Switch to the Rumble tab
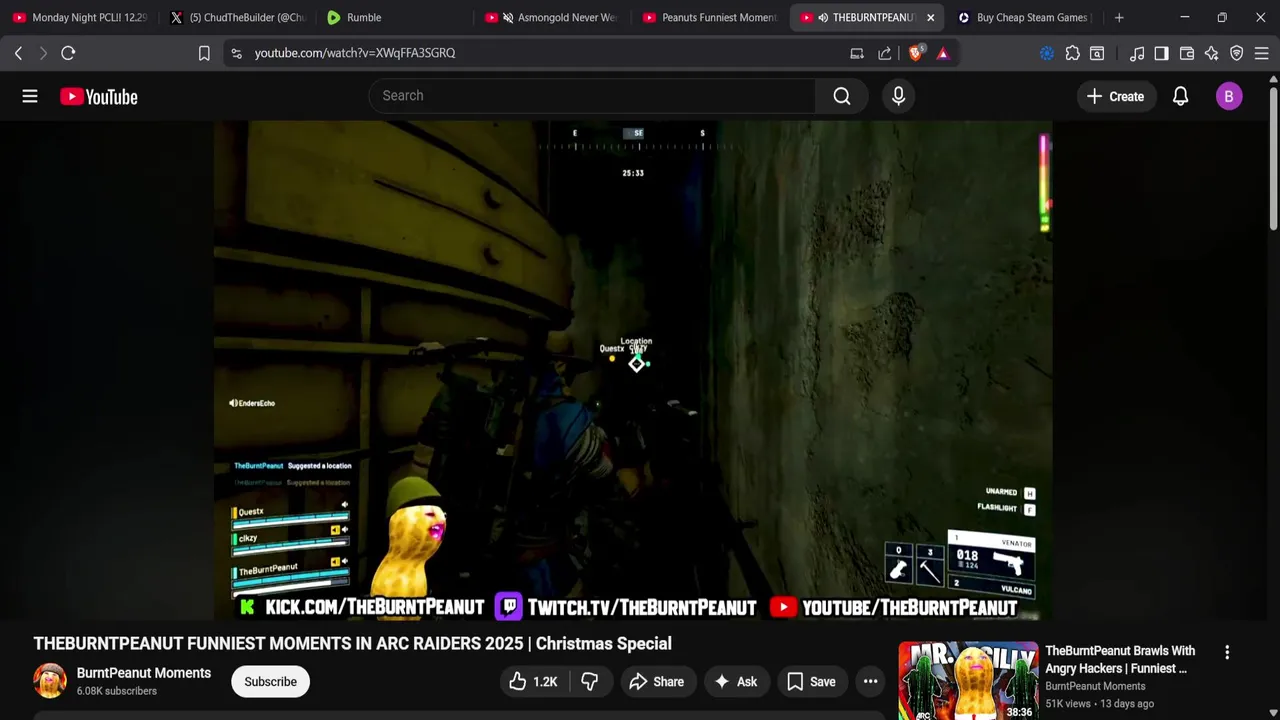The height and width of the screenshot is (720, 1280). tap(394, 17)
